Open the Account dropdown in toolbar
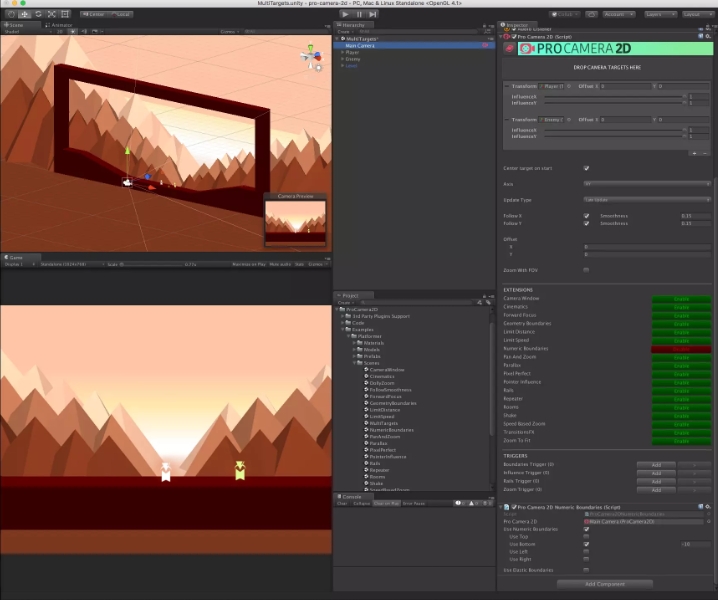 point(619,14)
